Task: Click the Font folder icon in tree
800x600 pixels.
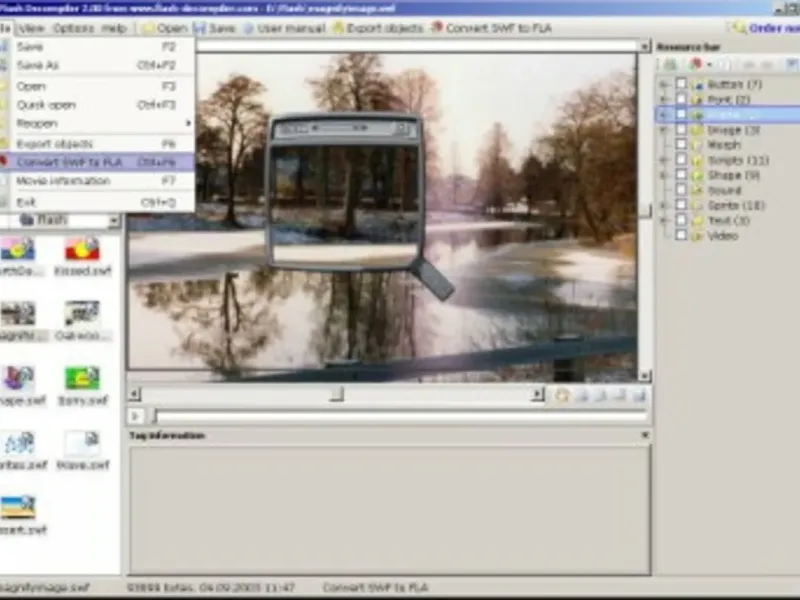Action: coord(697,100)
